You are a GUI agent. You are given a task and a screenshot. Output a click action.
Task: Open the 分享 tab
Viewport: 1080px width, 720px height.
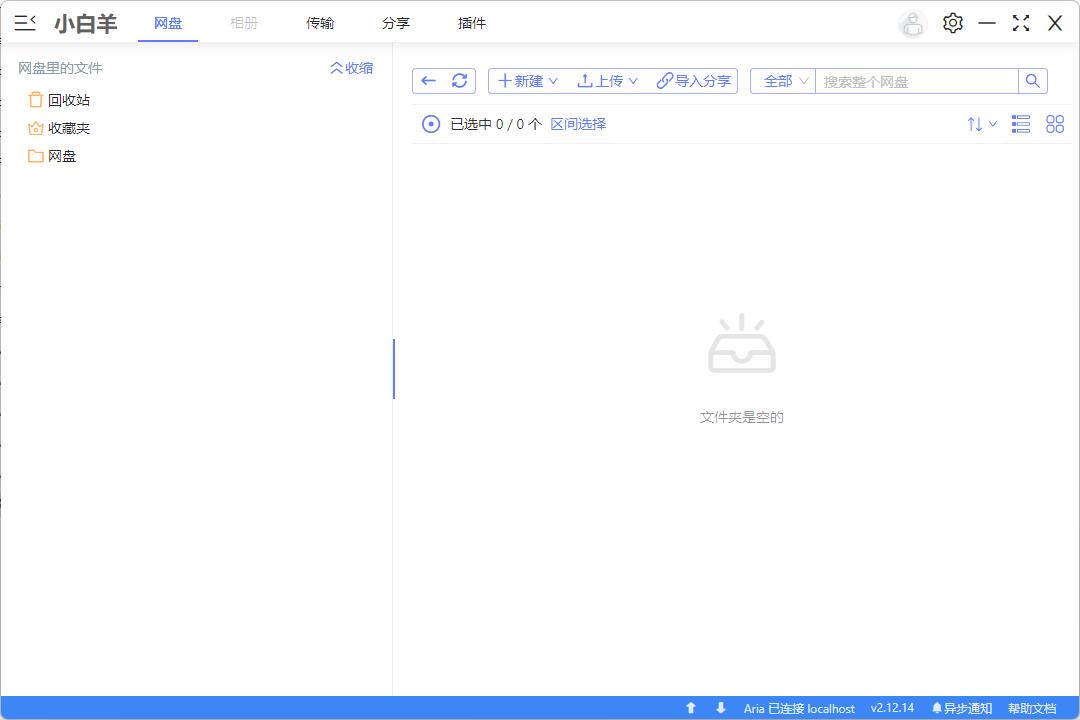click(x=396, y=23)
